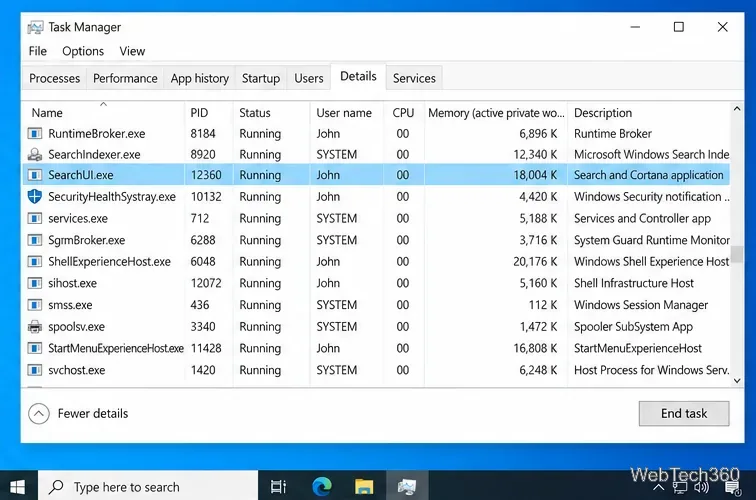Viewport: 756px width, 500px height.
Task: Sort by the Name column header
Action: 103,112
